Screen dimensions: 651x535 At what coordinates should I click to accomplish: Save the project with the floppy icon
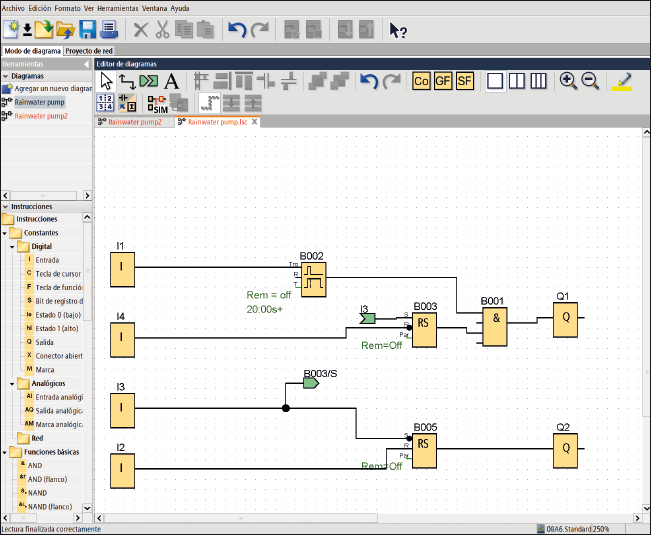click(x=88, y=29)
